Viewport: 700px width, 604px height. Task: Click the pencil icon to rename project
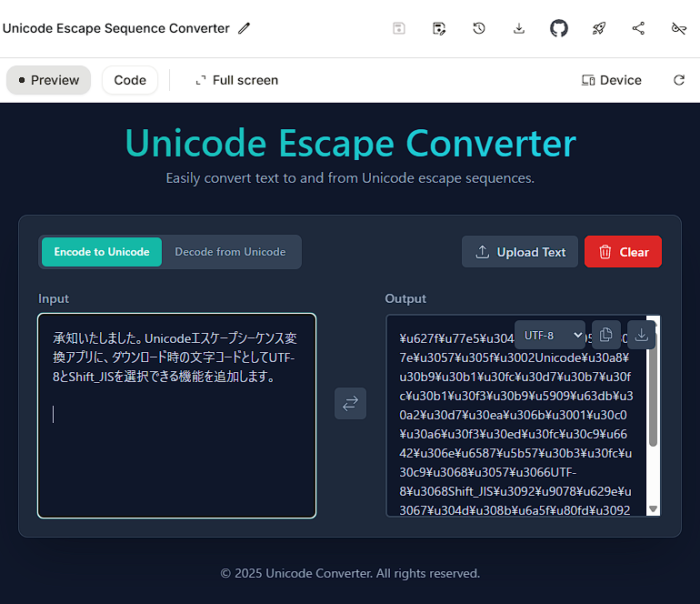pyautogui.click(x=244, y=28)
